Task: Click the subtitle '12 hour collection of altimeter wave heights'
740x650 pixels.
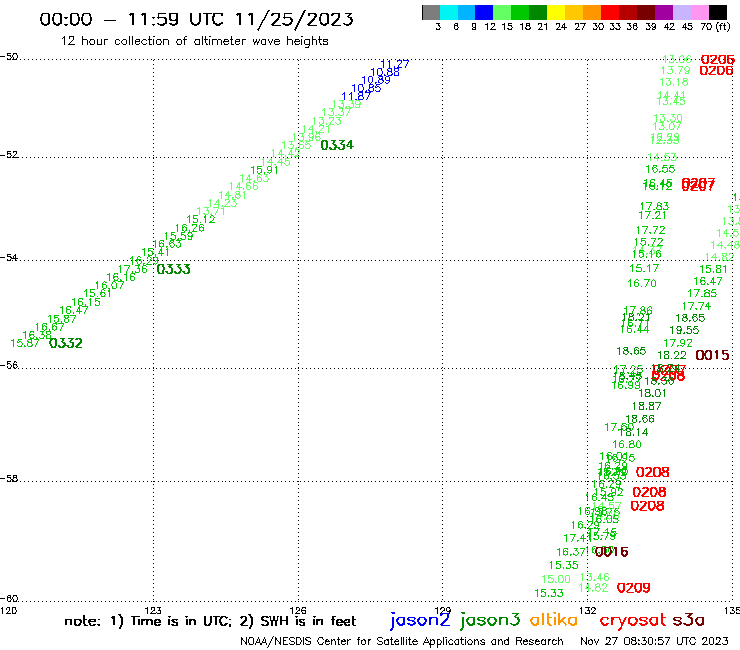Action: 194,41
